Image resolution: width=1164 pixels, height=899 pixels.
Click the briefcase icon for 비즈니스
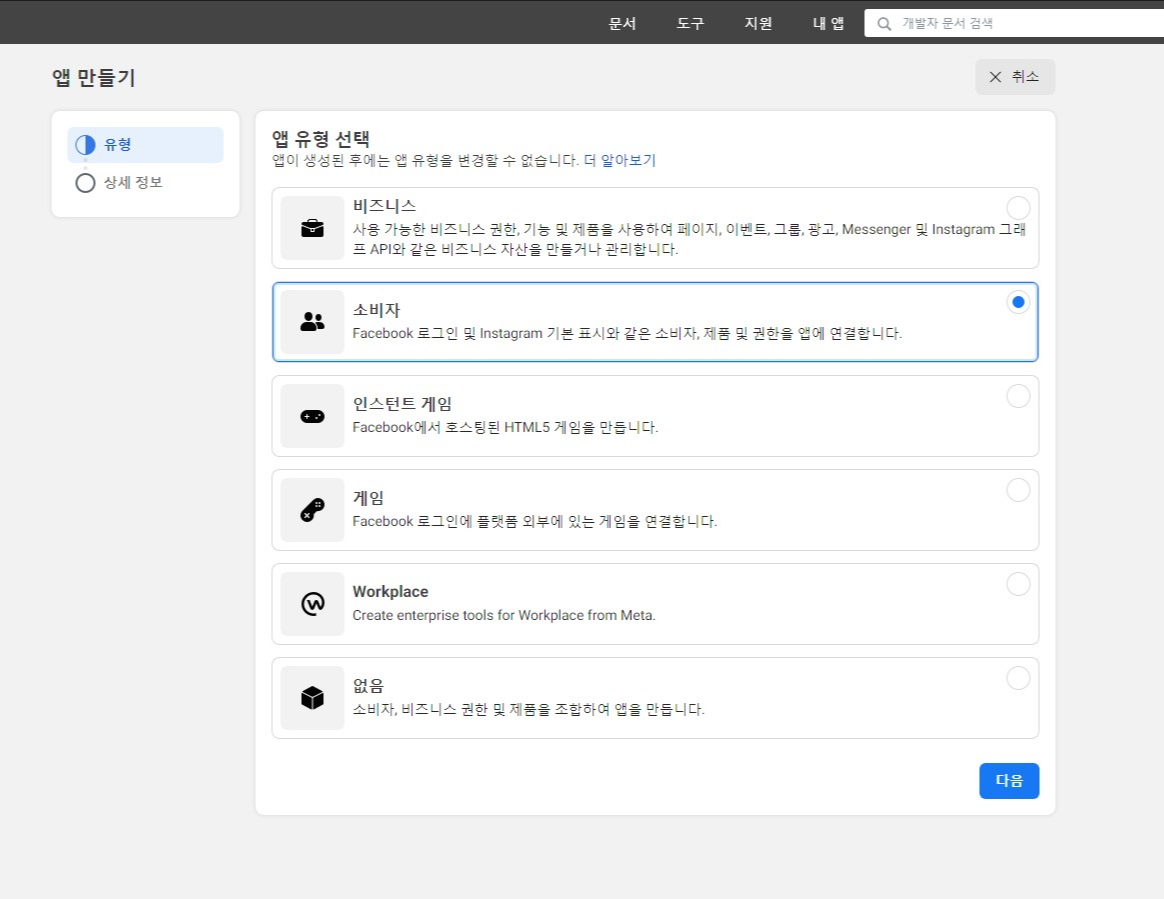313,228
